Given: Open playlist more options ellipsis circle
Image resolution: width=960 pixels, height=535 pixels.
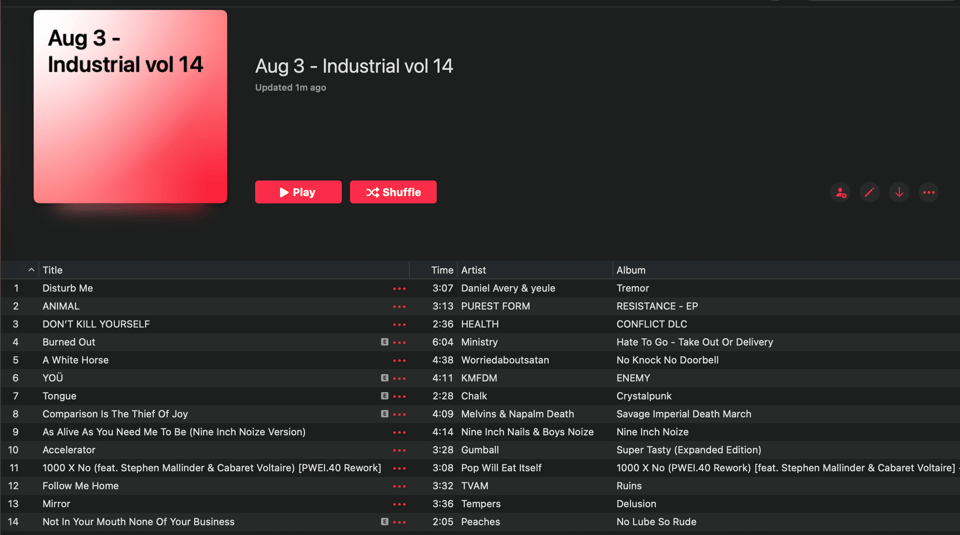Looking at the screenshot, I should tap(929, 192).
